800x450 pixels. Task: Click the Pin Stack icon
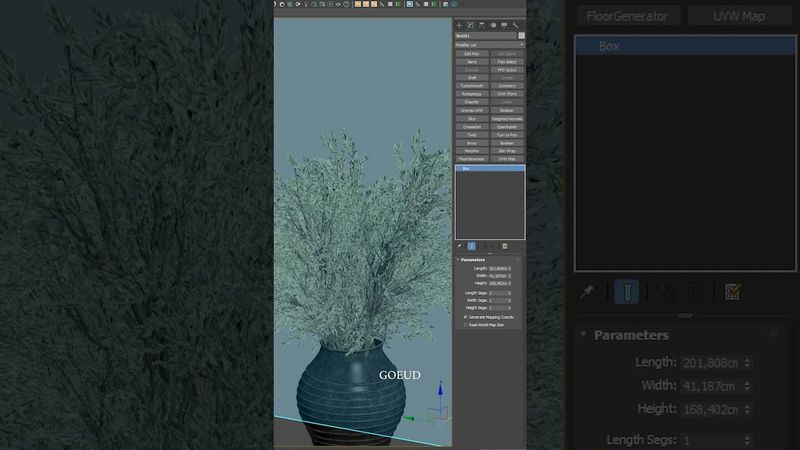[460, 245]
